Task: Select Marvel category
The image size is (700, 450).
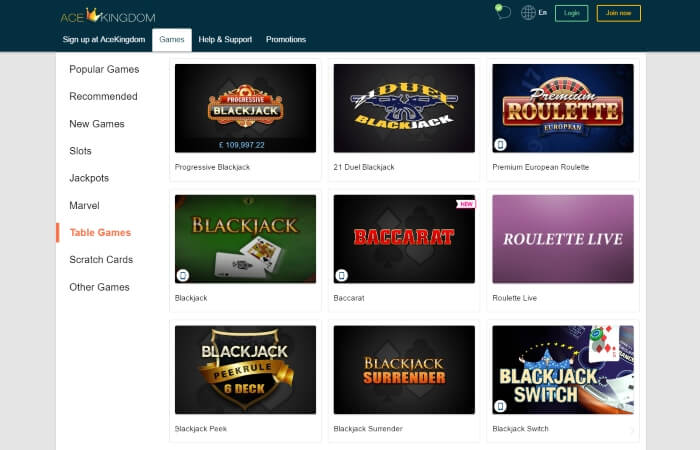Action: [84, 205]
